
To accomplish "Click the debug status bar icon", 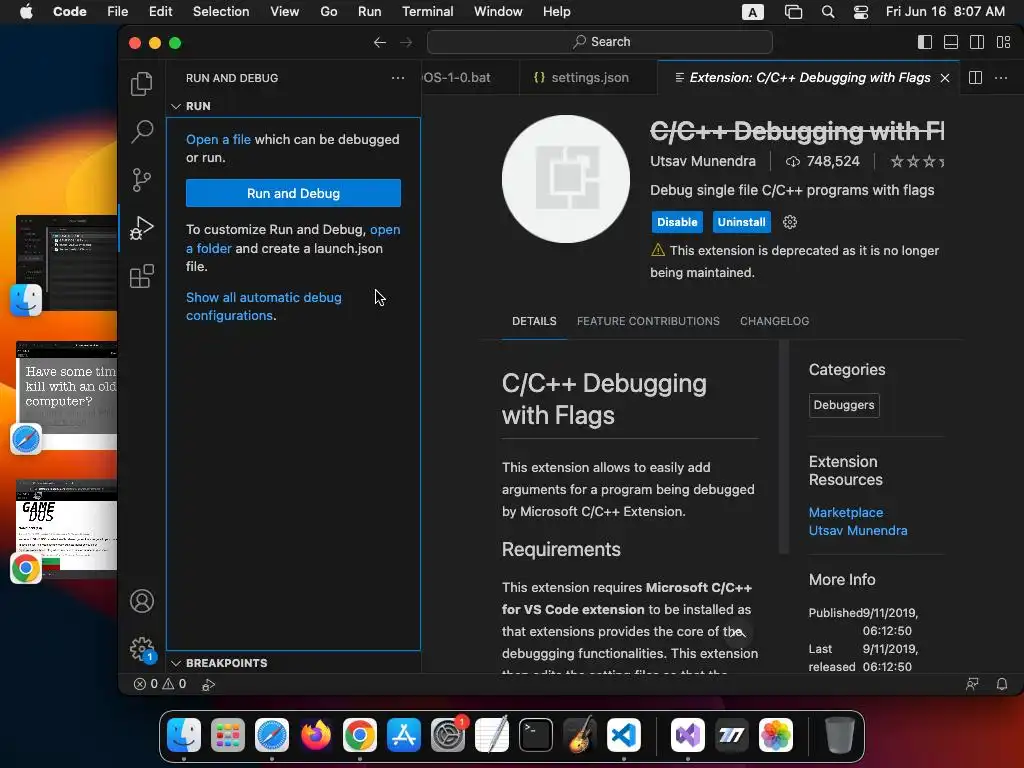I will tap(208, 684).
